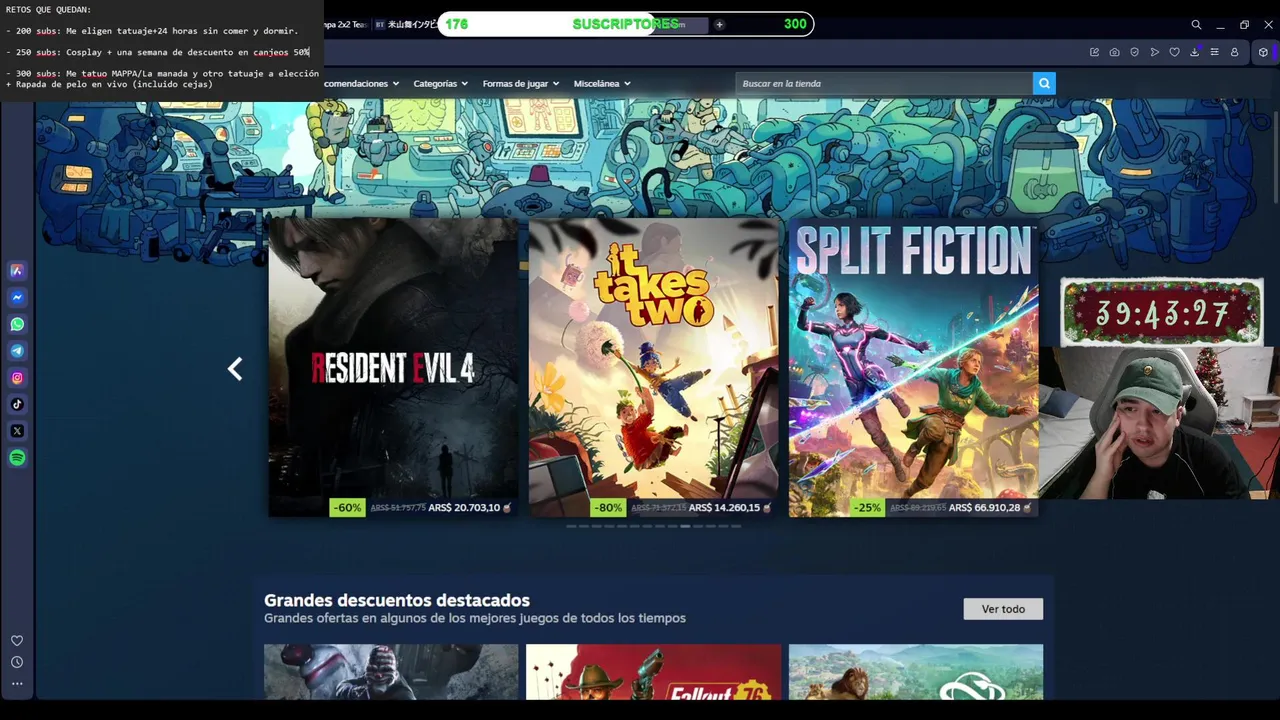Open sidebar three-dots setup menu
Image resolution: width=1280 pixels, height=720 pixels.
(x=17, y=684)
